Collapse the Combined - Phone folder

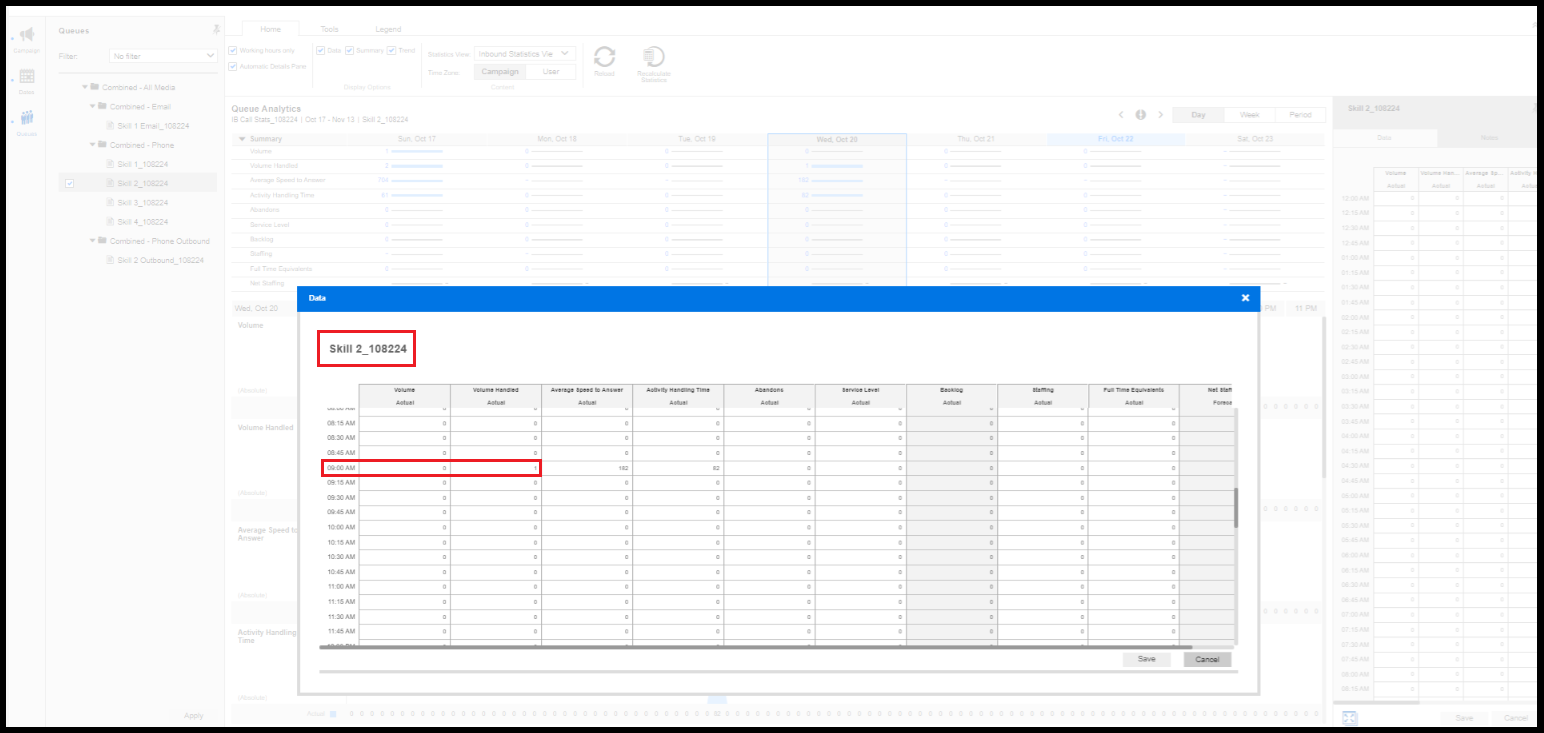93,145
